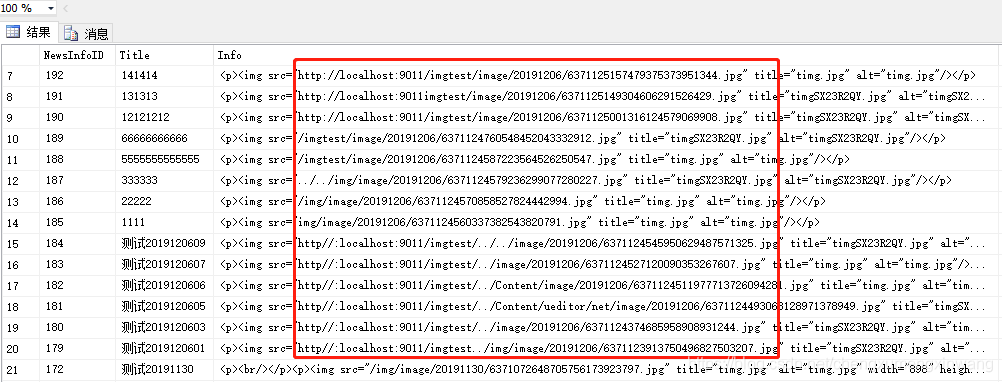The image size is (1002, 382).
Task: Select the Info column header
Action: [x=607, y=56]
